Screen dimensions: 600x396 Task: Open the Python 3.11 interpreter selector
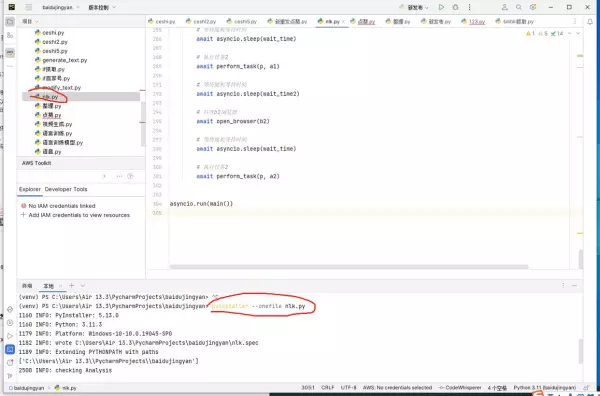click(545, 388)
